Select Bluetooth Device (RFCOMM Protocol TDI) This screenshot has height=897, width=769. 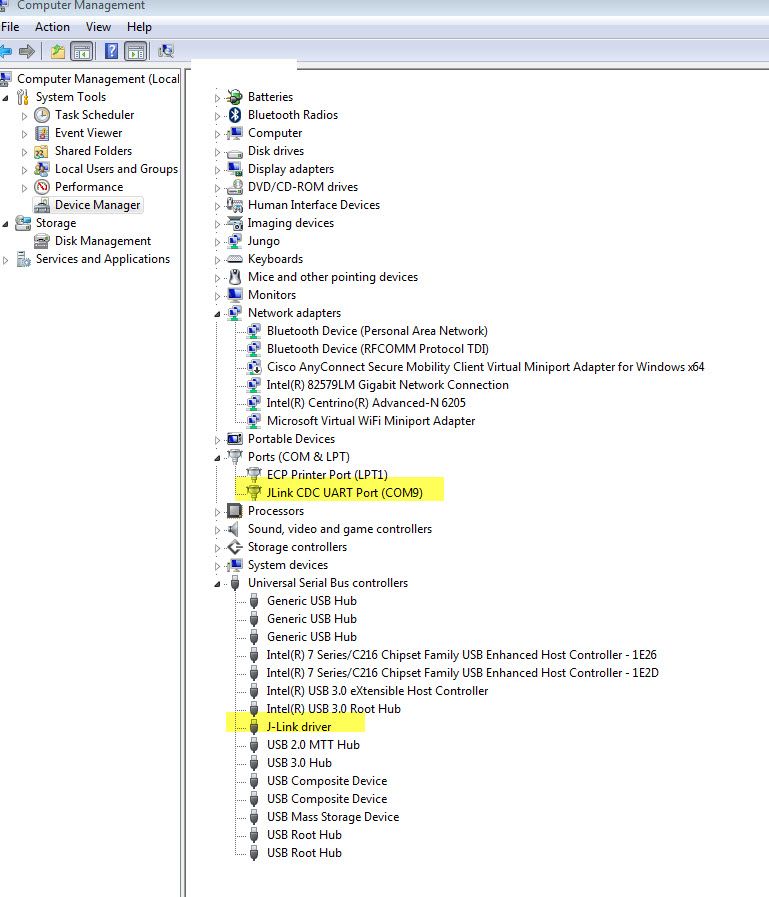(378, 349)
